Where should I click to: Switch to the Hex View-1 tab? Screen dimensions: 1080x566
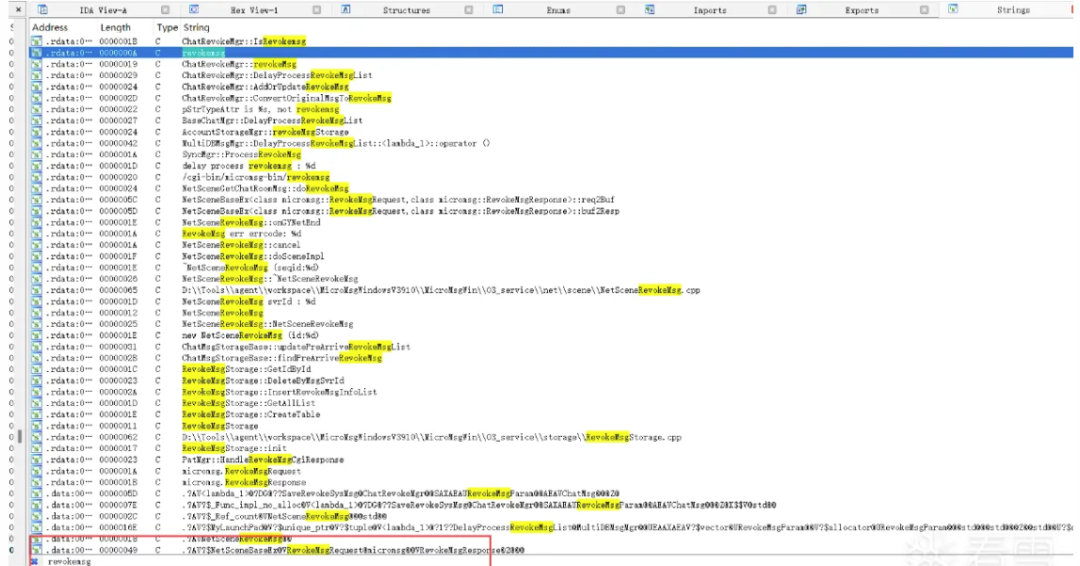253,10
